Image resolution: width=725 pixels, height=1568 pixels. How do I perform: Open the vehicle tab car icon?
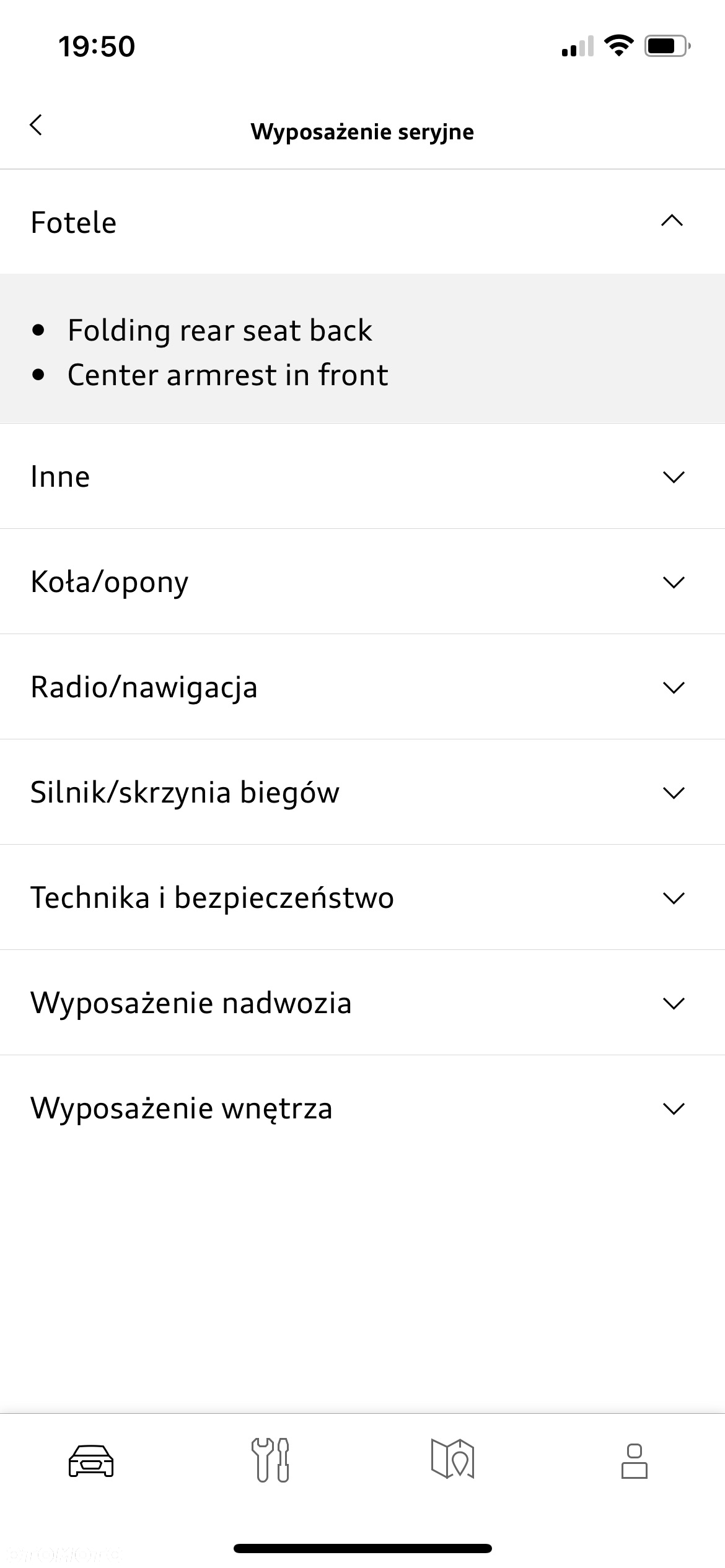(91, 1461)
